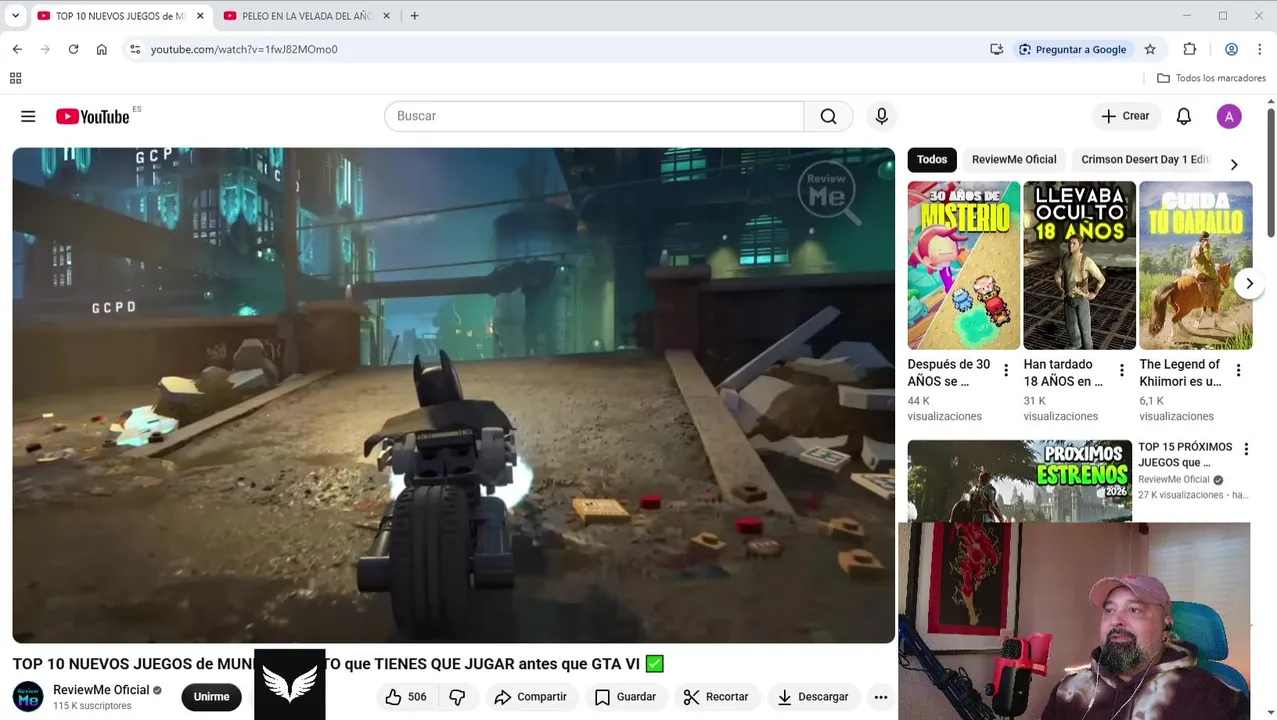Start voice search with microphone icon
1277x720 pixels.
pos(881,116)
